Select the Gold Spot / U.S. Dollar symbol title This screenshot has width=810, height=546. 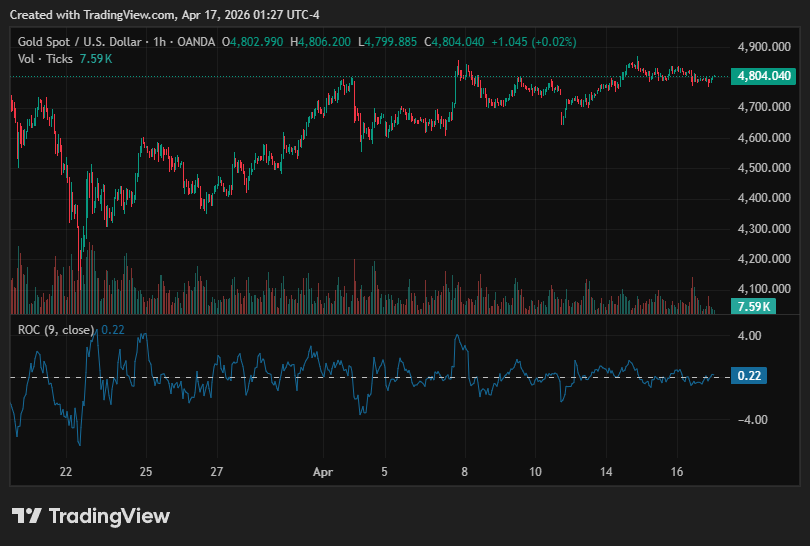[80, 42]
